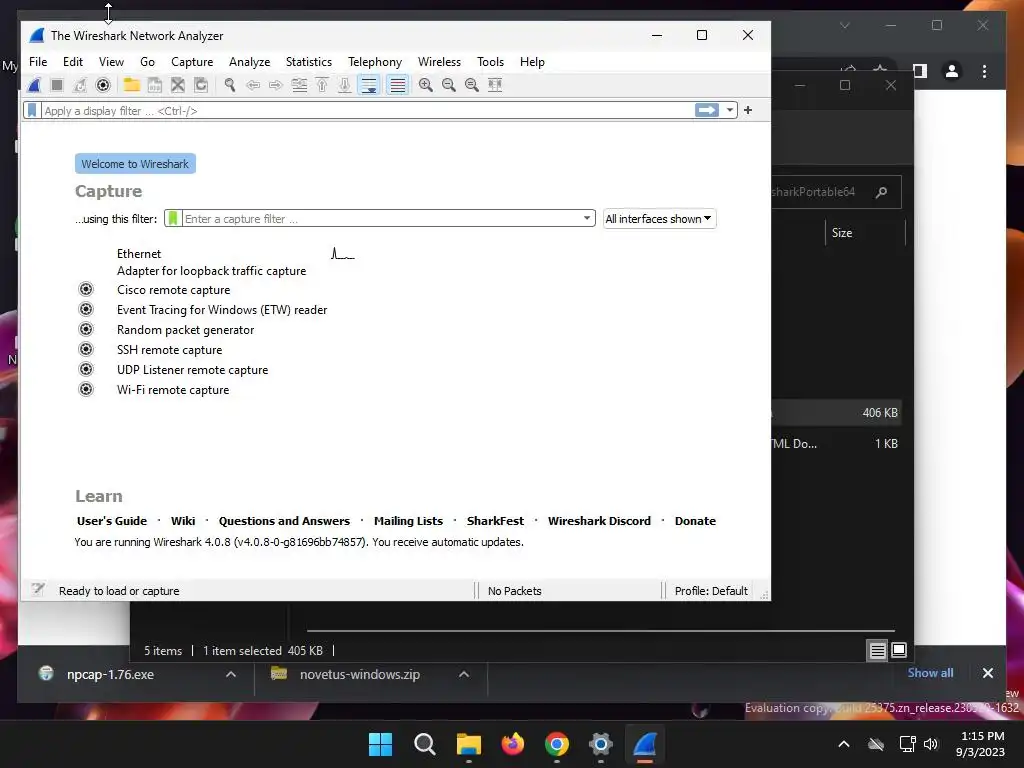The width and height of the screenshot is (1024, 768).
Task: Click the gear next to Wi-Fi remote capture
Action: point(86,389)
